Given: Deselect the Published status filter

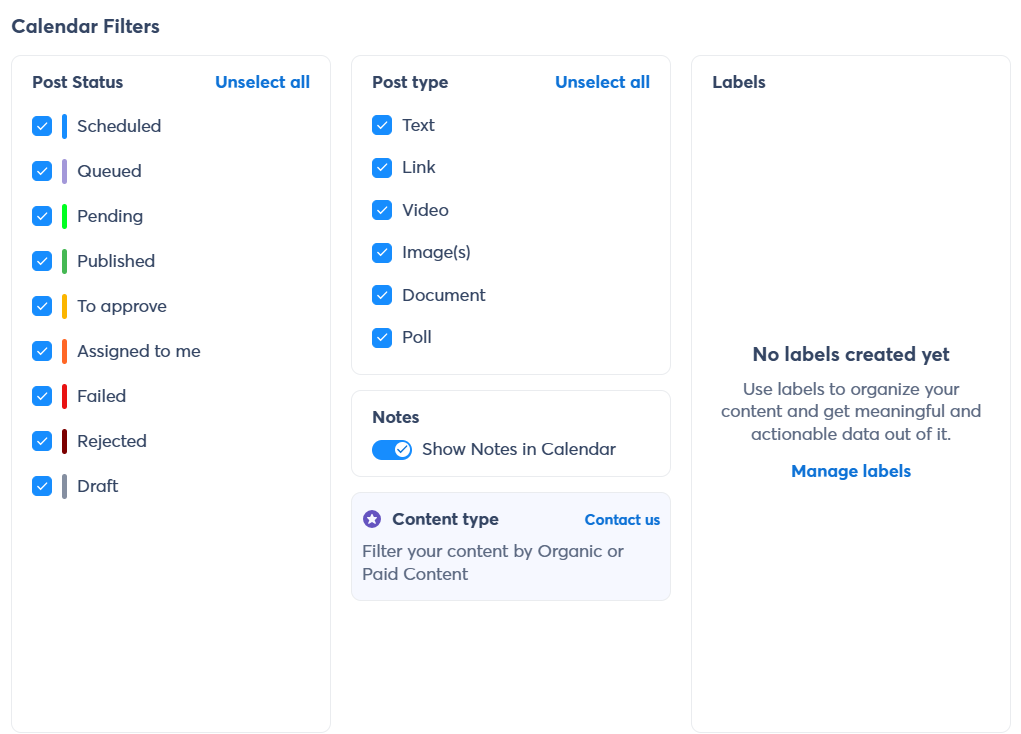Looking at the screenshot, I should pyautogui.click(x=42, y=261).
